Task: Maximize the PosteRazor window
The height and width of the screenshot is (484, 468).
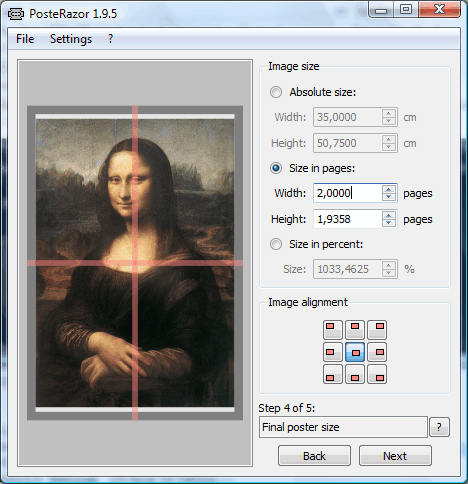Action: [406, 9]
